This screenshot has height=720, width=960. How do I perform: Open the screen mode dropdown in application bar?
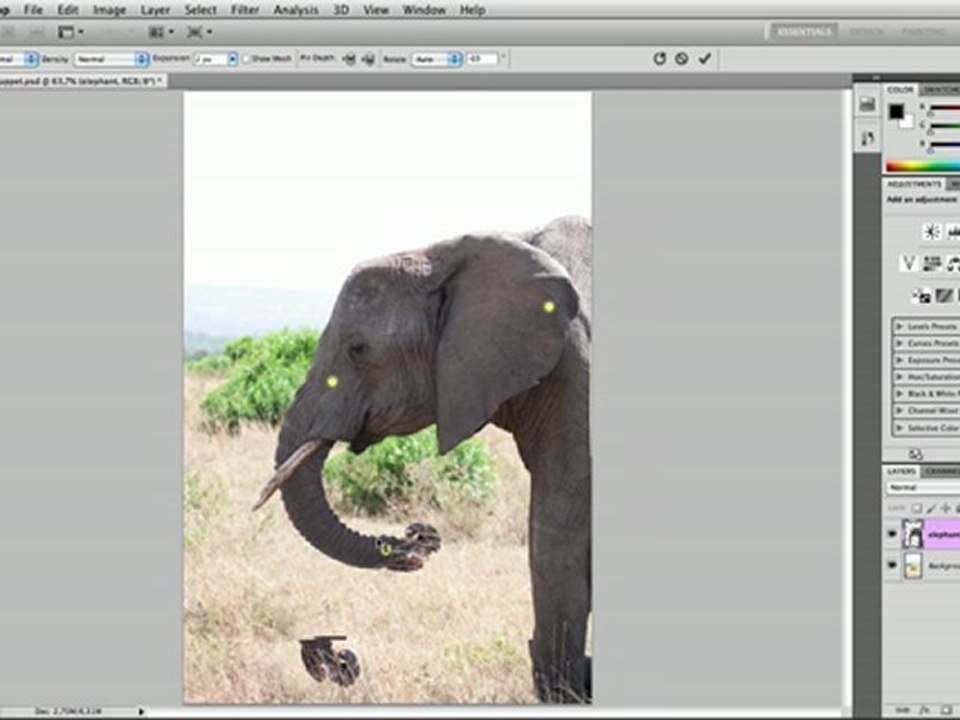coord(200,32)
